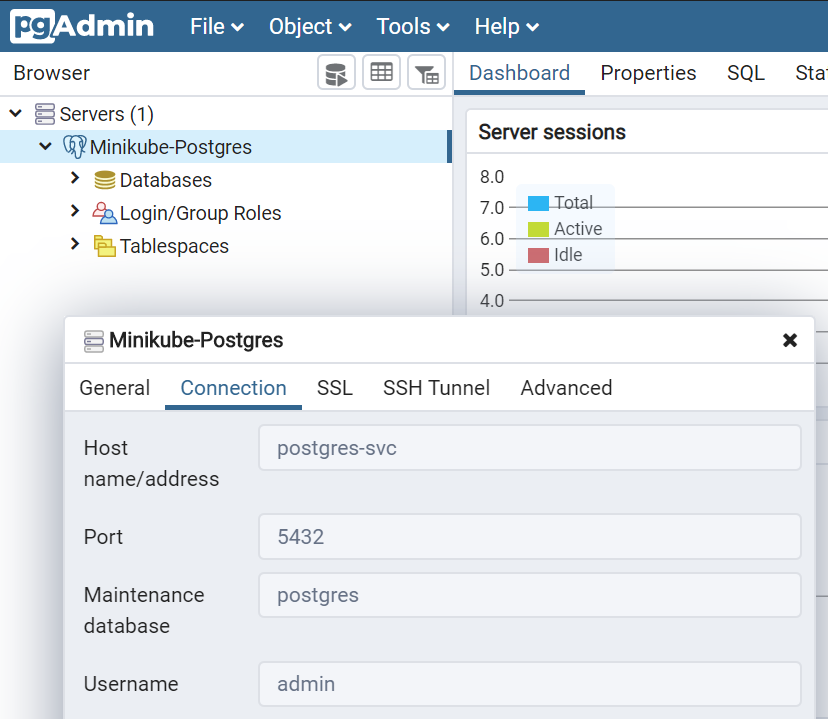Click the Port field showing 5432
This screenshot has height=719, width=828.
(x=530, y=537)
